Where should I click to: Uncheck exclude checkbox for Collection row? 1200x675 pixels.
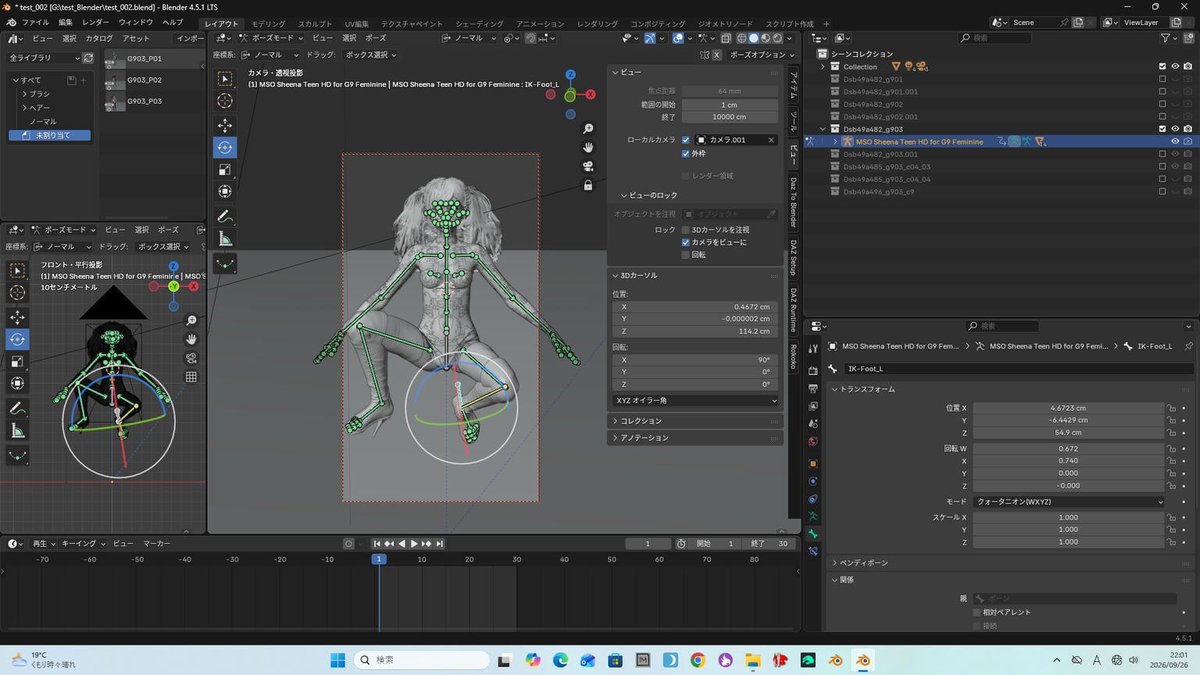click(1162, 67)
